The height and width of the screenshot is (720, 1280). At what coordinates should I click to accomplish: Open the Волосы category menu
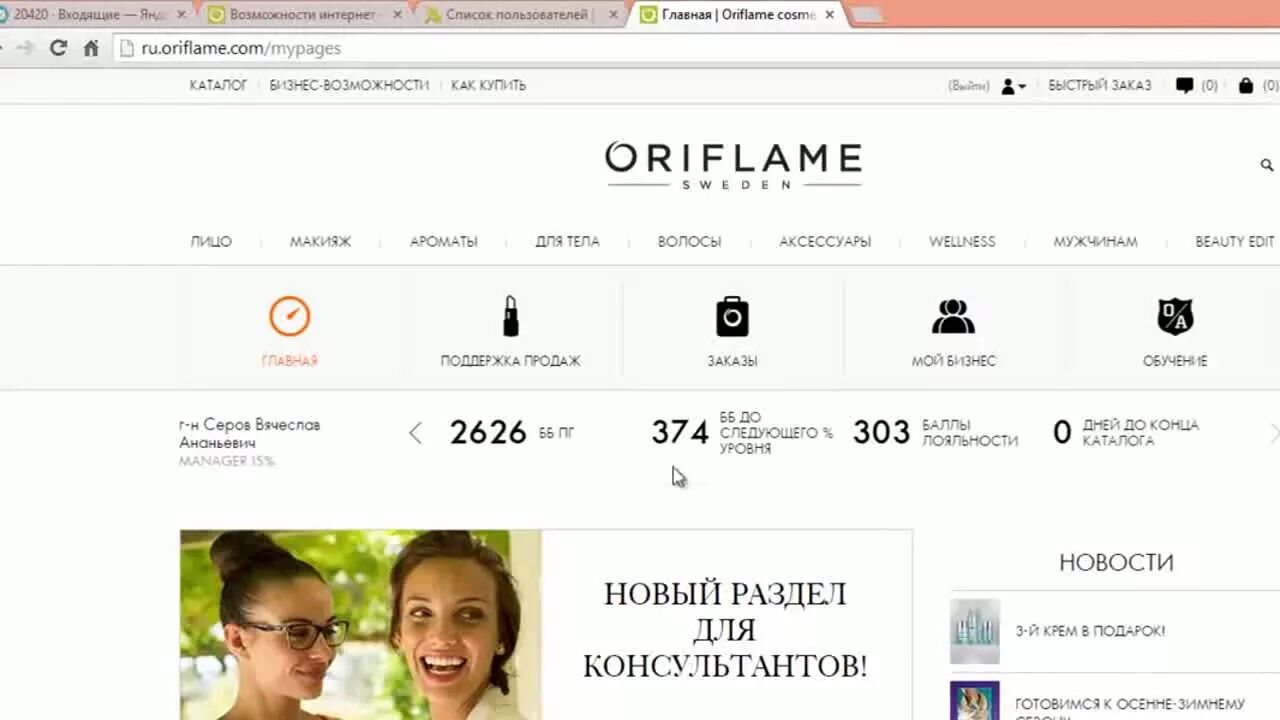(x=689, y=241)
